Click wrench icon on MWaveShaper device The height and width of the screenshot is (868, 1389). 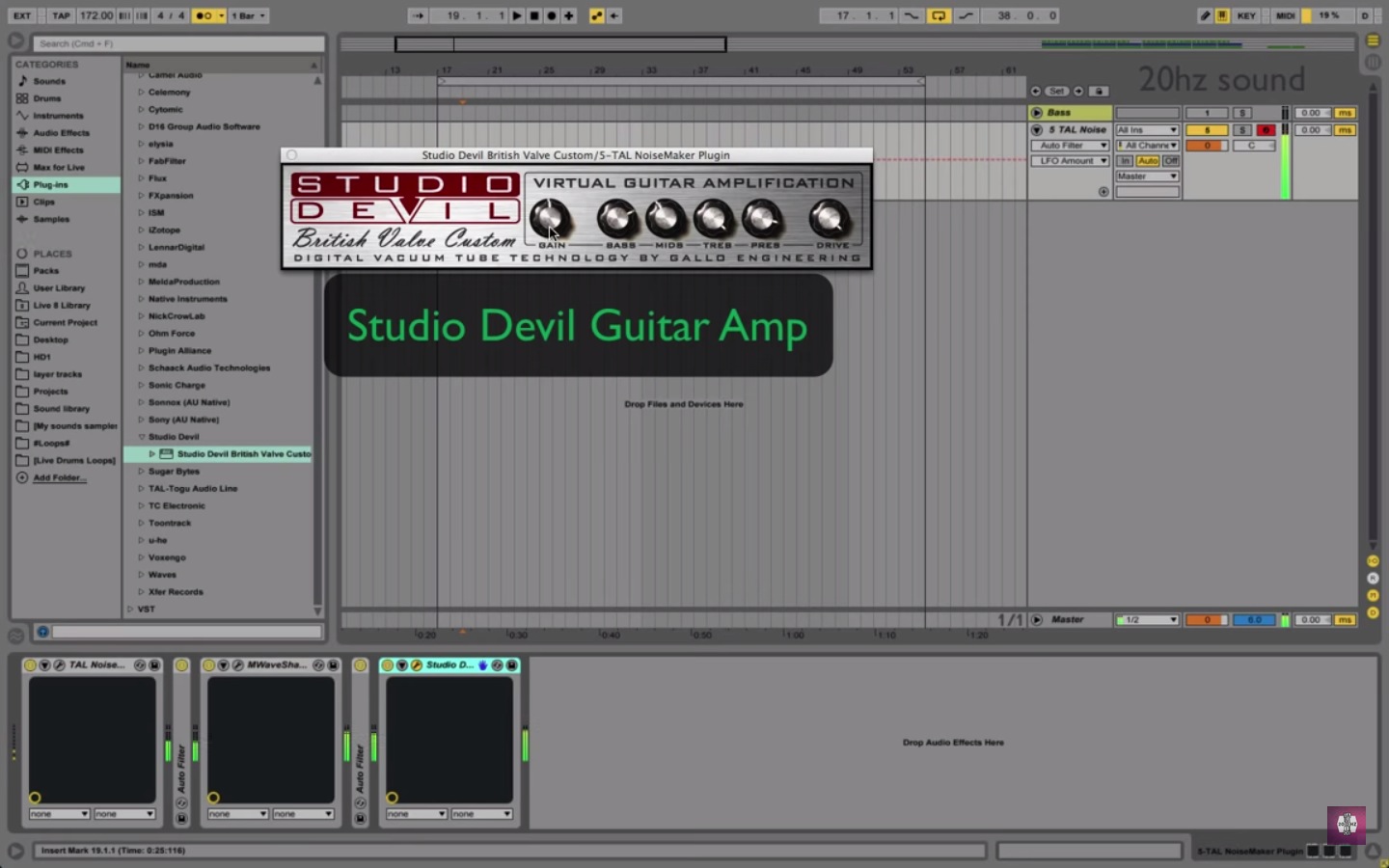pyautogui.click(x=237, y=665)
